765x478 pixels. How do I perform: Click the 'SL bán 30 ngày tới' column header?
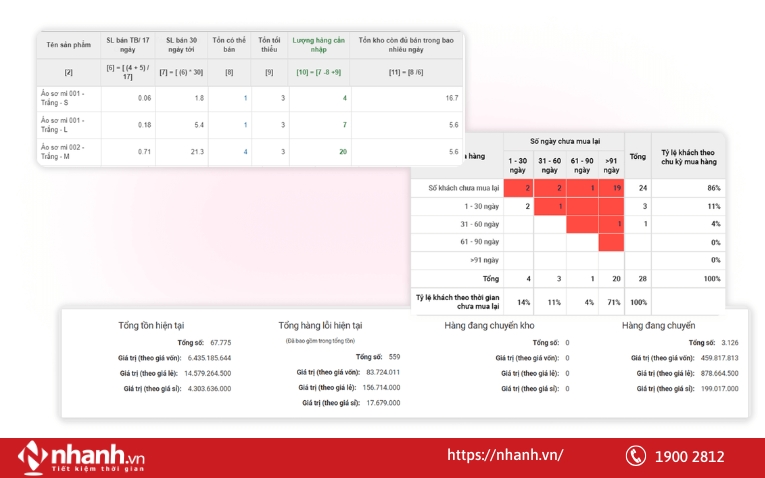click(183, 45)
